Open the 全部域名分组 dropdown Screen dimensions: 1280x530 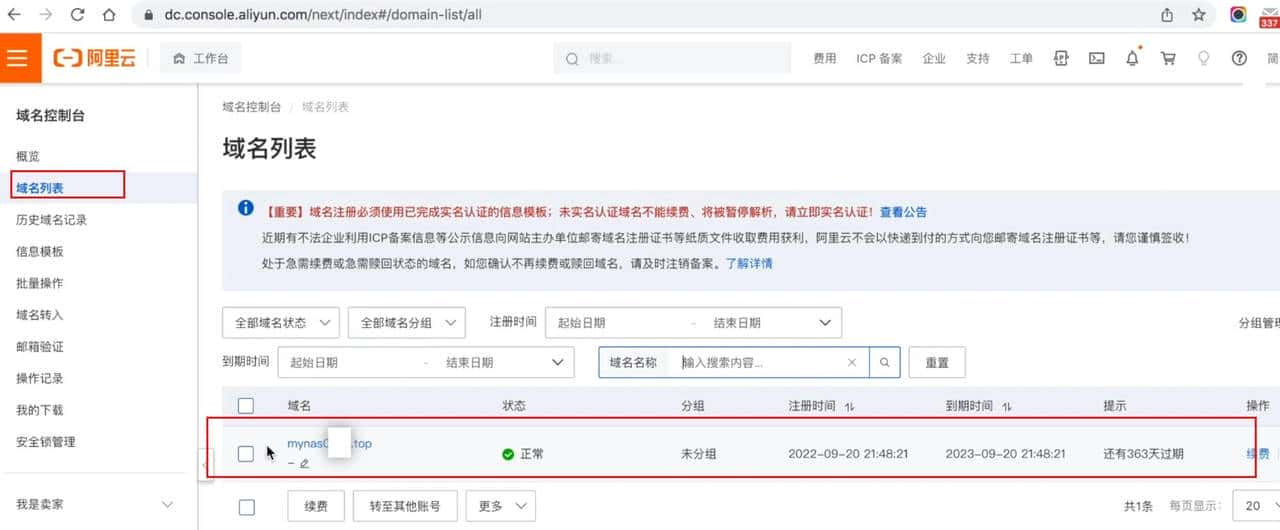pos(407,322)
